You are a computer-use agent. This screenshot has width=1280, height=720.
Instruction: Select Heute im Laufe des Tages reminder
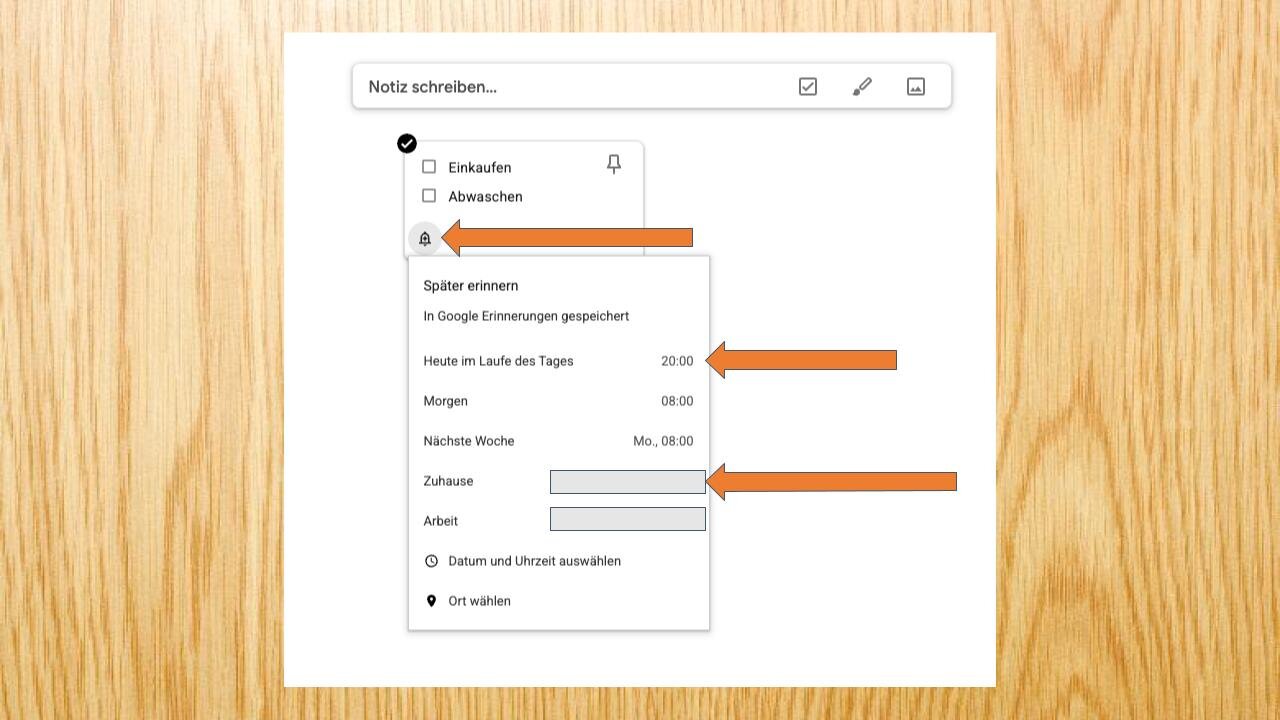(x=558, y=361)
